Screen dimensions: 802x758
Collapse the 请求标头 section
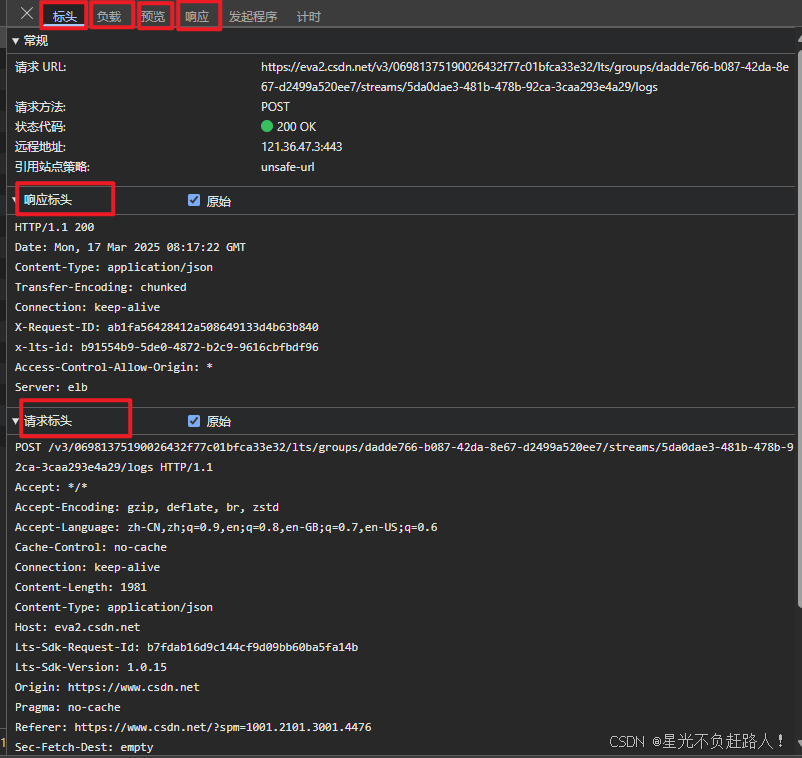[x=15, y=421]
